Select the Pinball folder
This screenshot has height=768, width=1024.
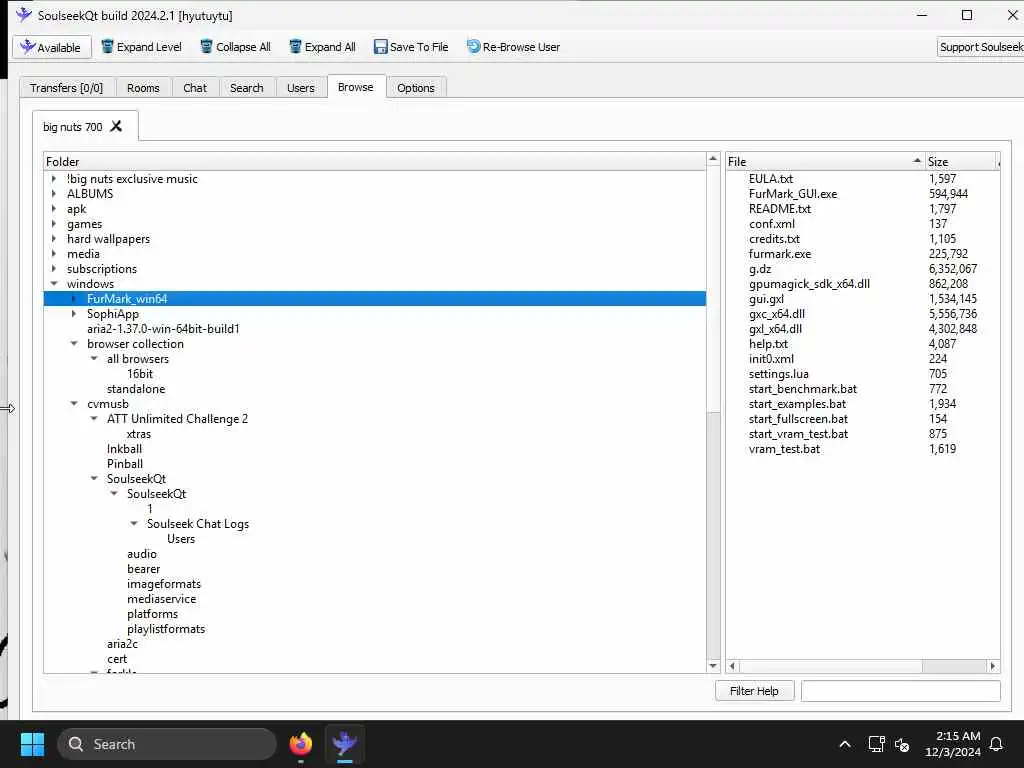pyautogui.click(x=125, y=464)
